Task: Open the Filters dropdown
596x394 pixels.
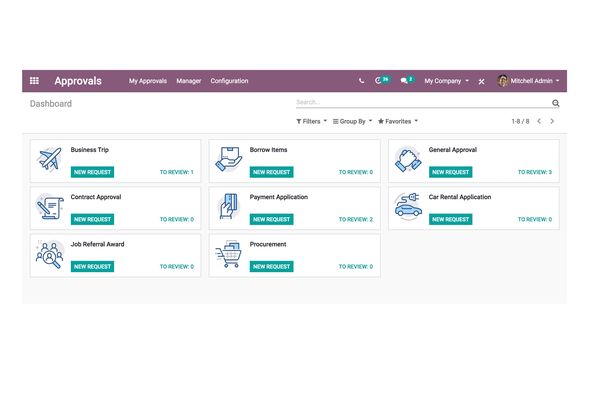Action: pyautogui.click(x=311, y=121)
